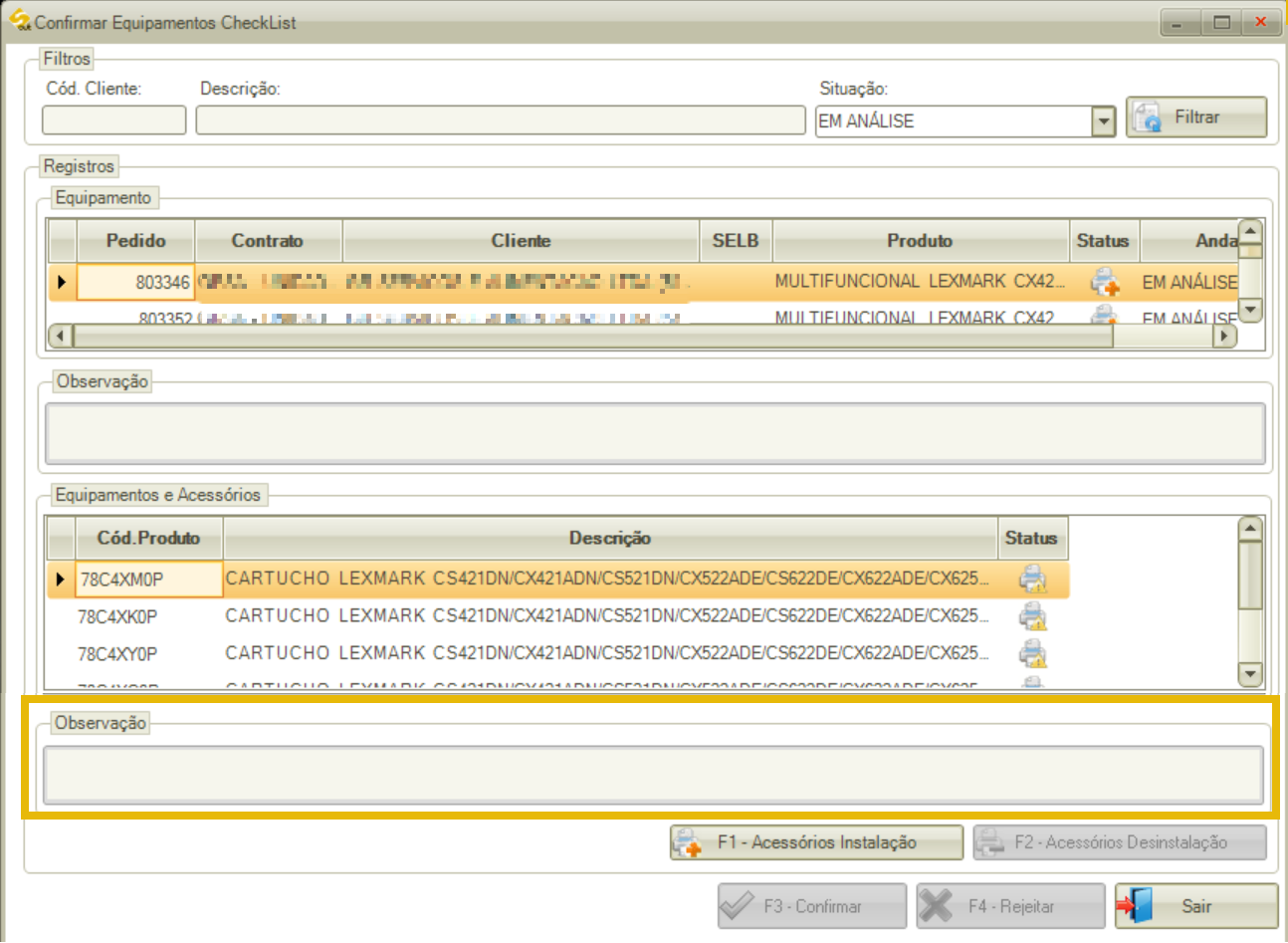
Task: Click Status header in accessories grid
Action: [x=1032, y=539]
